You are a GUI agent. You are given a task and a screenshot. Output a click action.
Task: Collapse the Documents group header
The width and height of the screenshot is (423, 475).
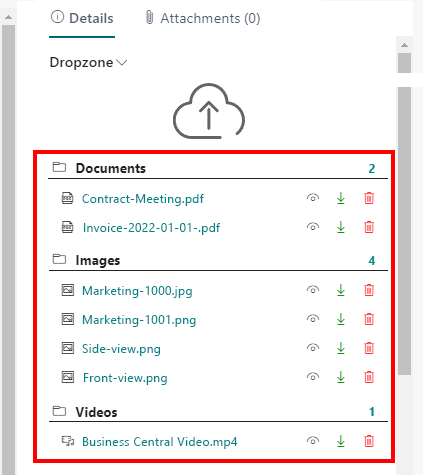pyautogui.click(x=218, y=168)
